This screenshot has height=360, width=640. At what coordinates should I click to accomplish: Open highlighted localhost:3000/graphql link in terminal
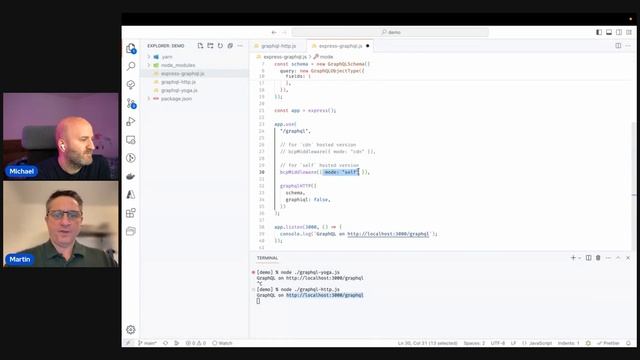pyautogui.click(x=324, y=295)
